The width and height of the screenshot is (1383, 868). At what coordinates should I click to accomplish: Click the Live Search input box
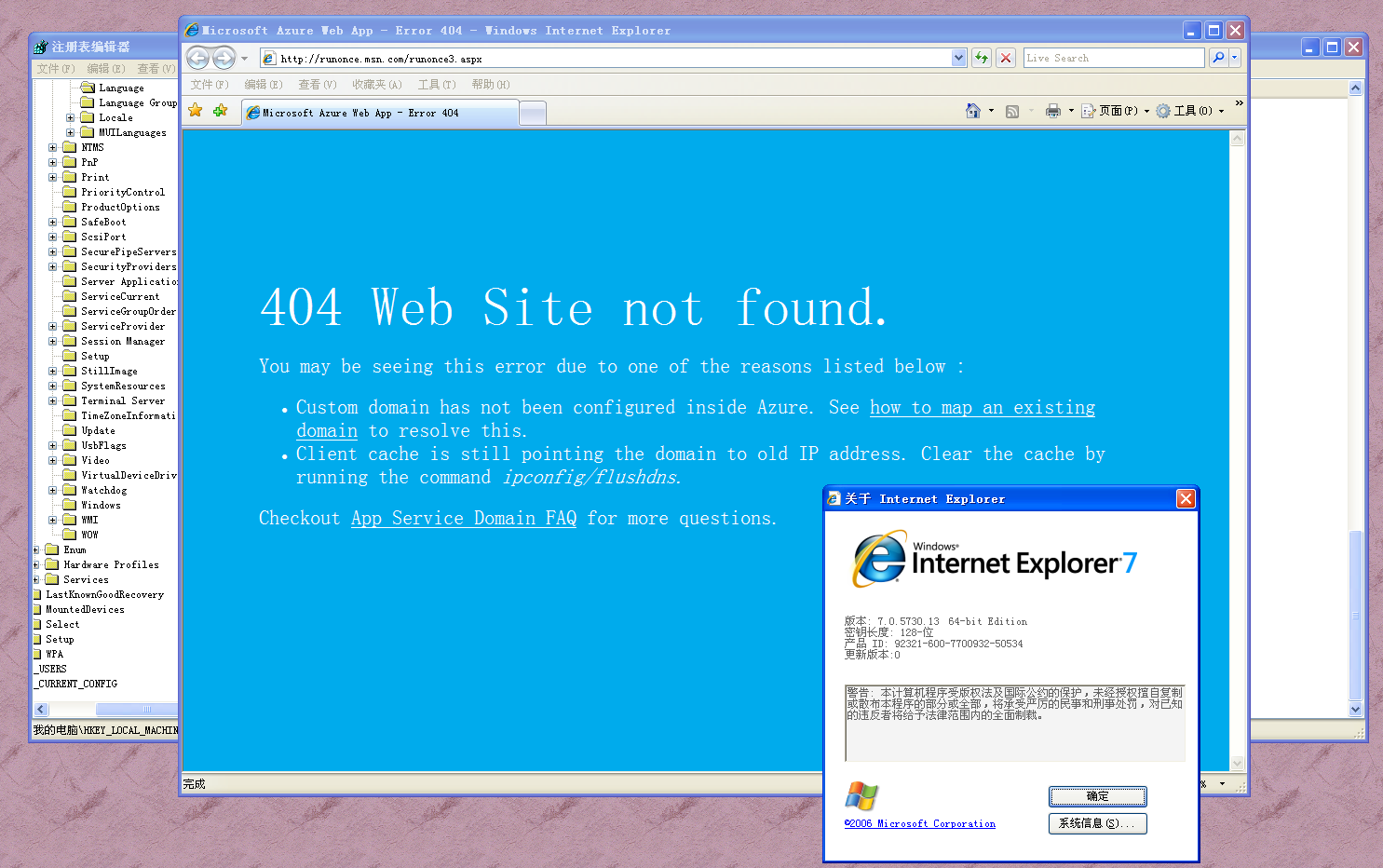click(x=1114, y=58)
